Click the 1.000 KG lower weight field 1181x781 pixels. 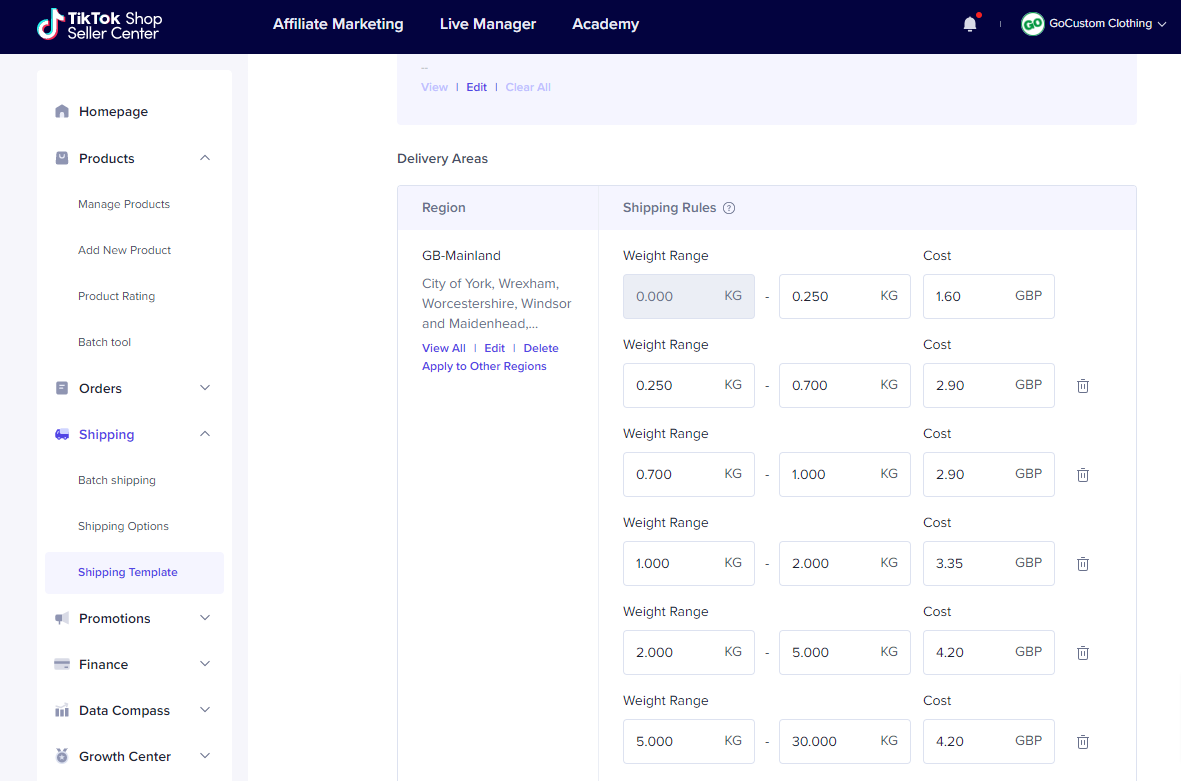click(x=688, y=563)
